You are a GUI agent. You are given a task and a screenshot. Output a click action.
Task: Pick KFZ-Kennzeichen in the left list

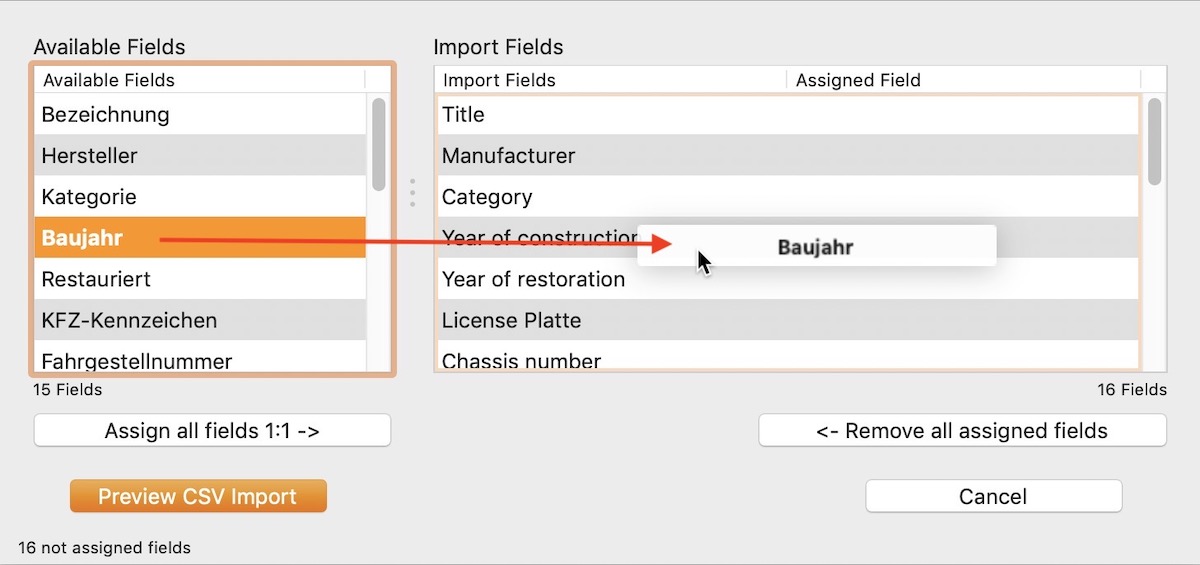(x=200, y=320)
